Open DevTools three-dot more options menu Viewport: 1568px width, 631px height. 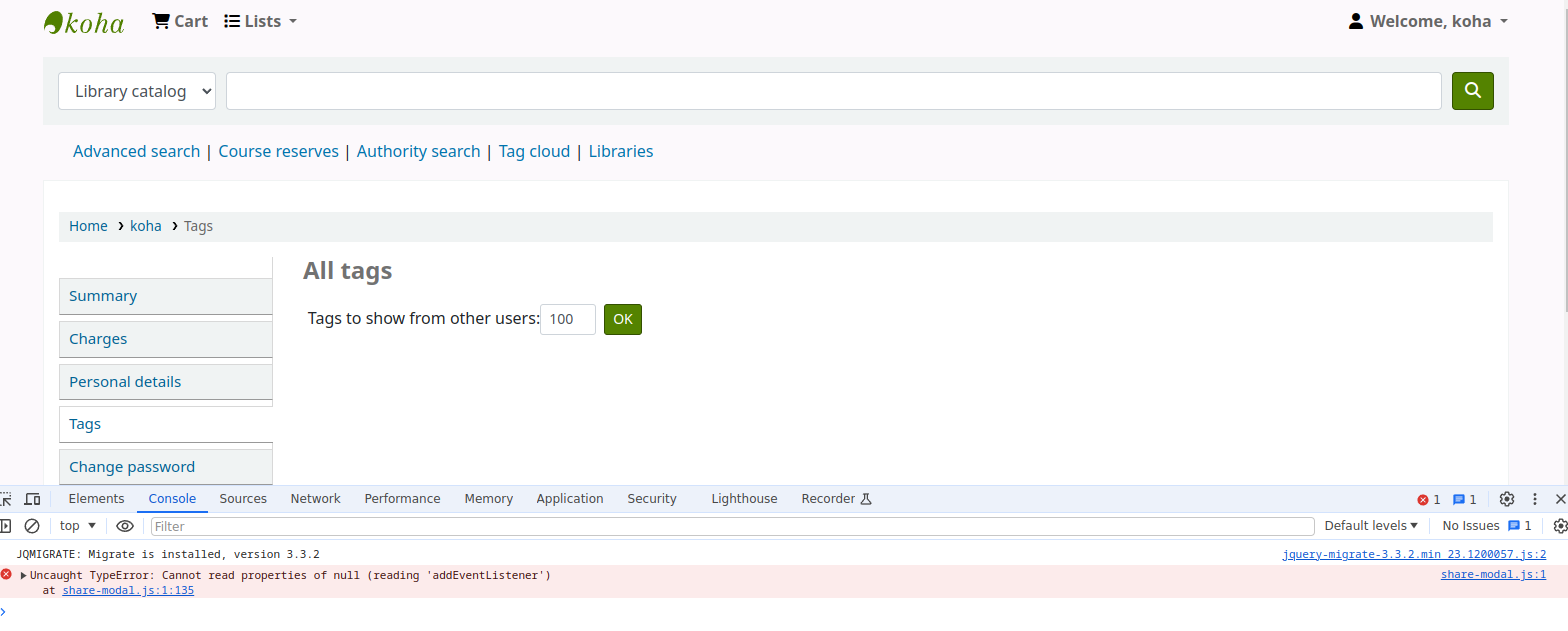coord(1535,499)
